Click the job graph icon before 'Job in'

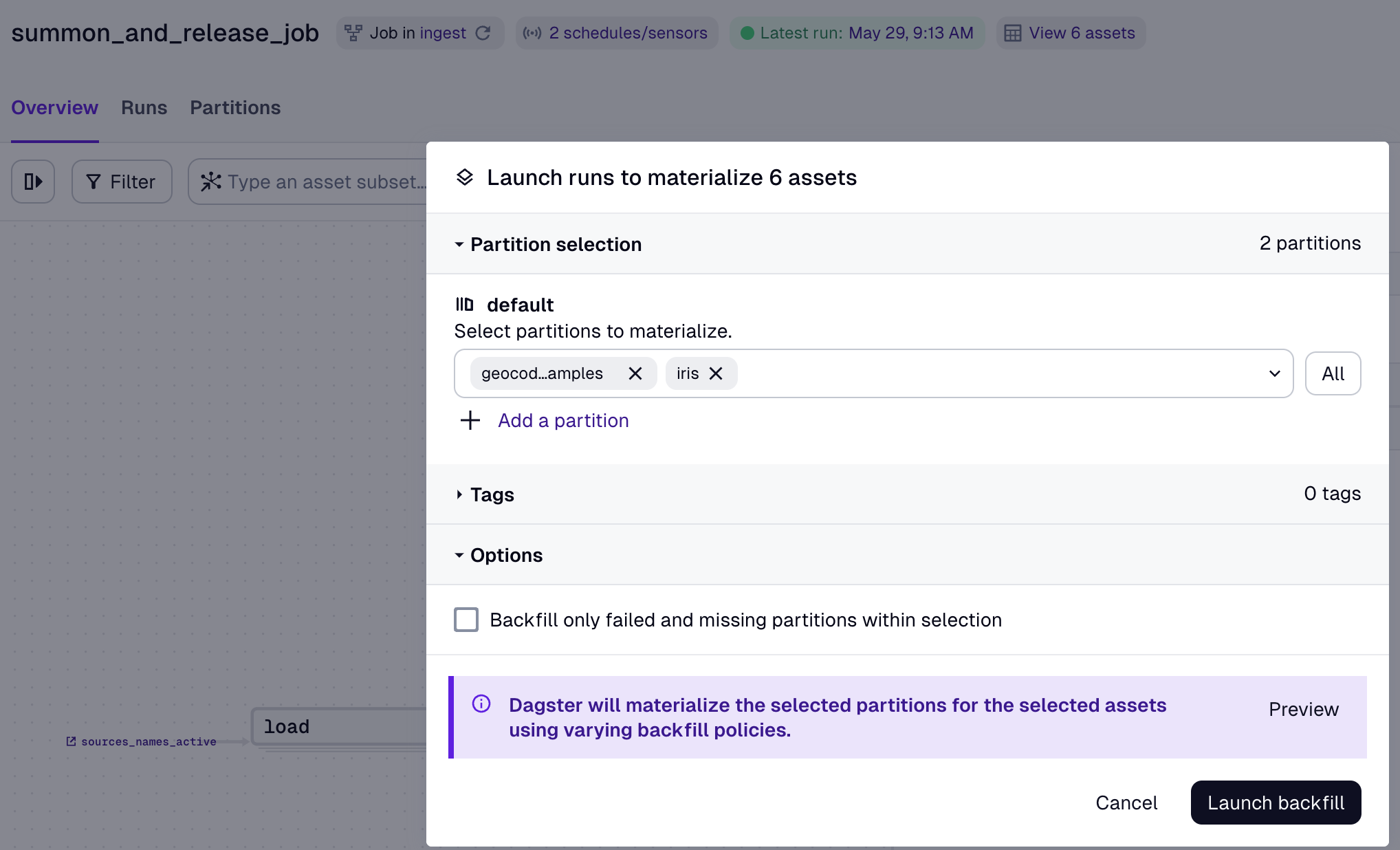click(x=353, y=33)
